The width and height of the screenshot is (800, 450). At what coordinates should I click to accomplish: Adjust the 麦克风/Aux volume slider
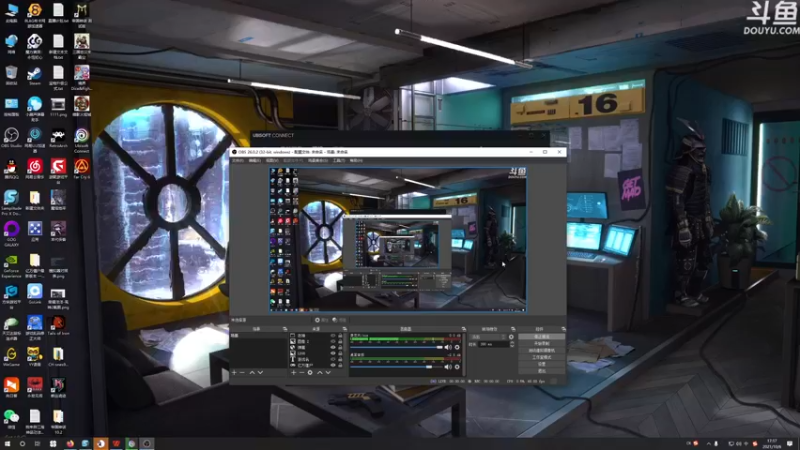click(396, 347)
